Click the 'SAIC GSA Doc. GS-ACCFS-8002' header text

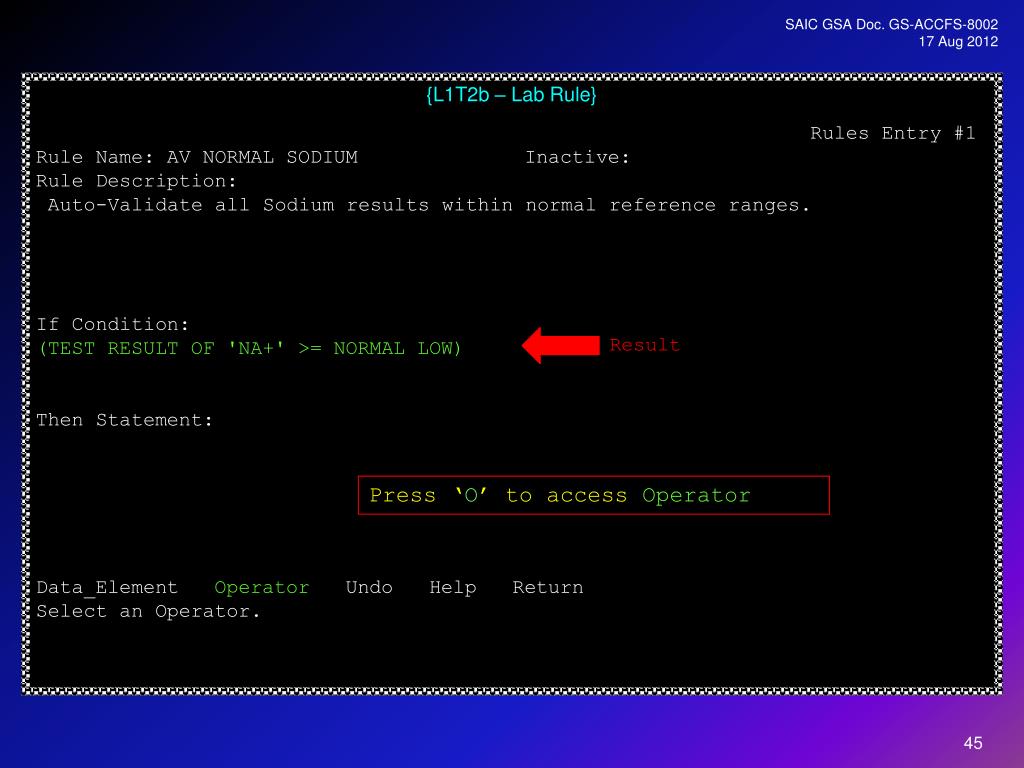[891, 24]
